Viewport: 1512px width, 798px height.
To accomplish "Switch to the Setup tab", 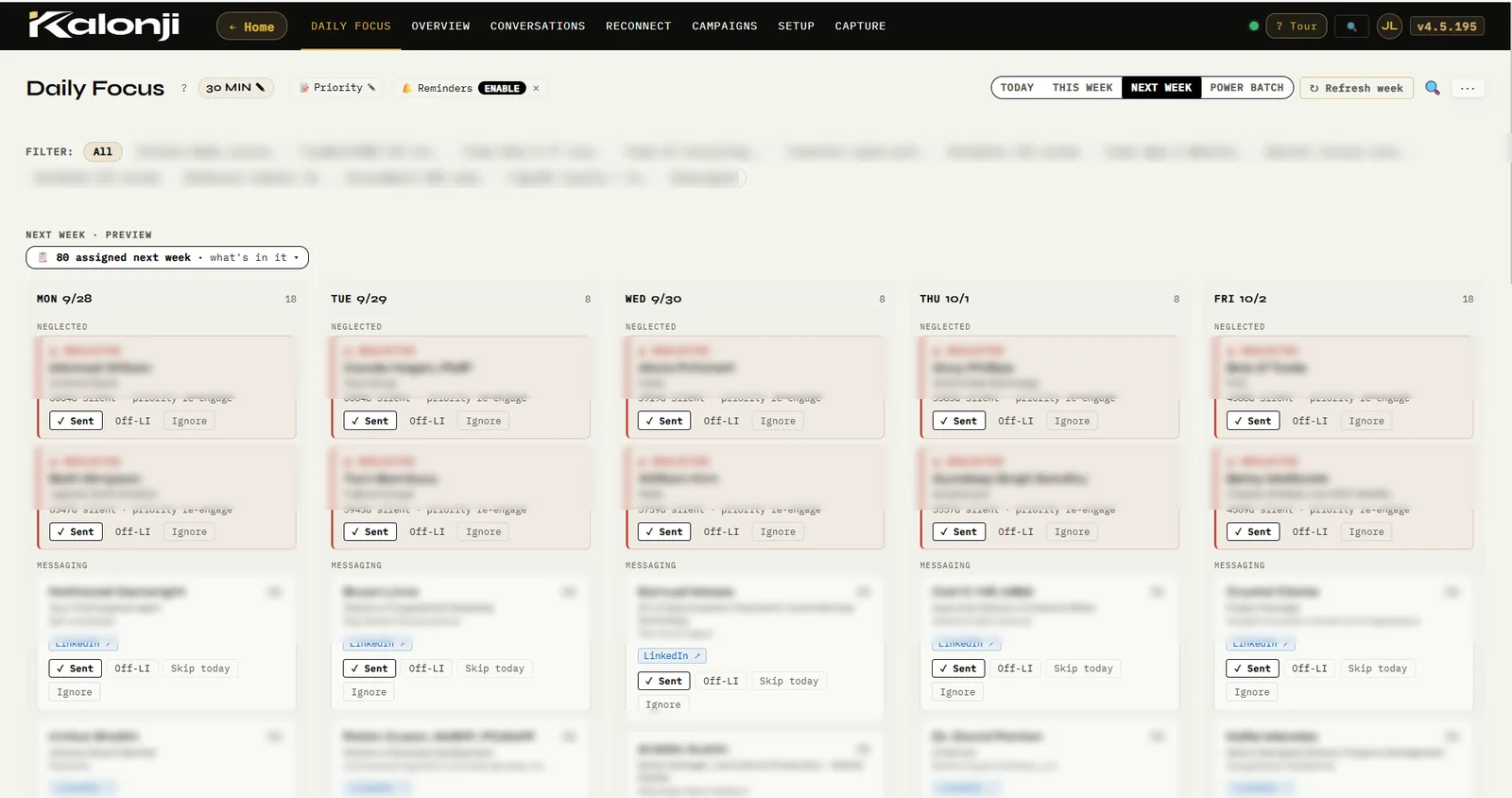I will (x=796, y=26).
